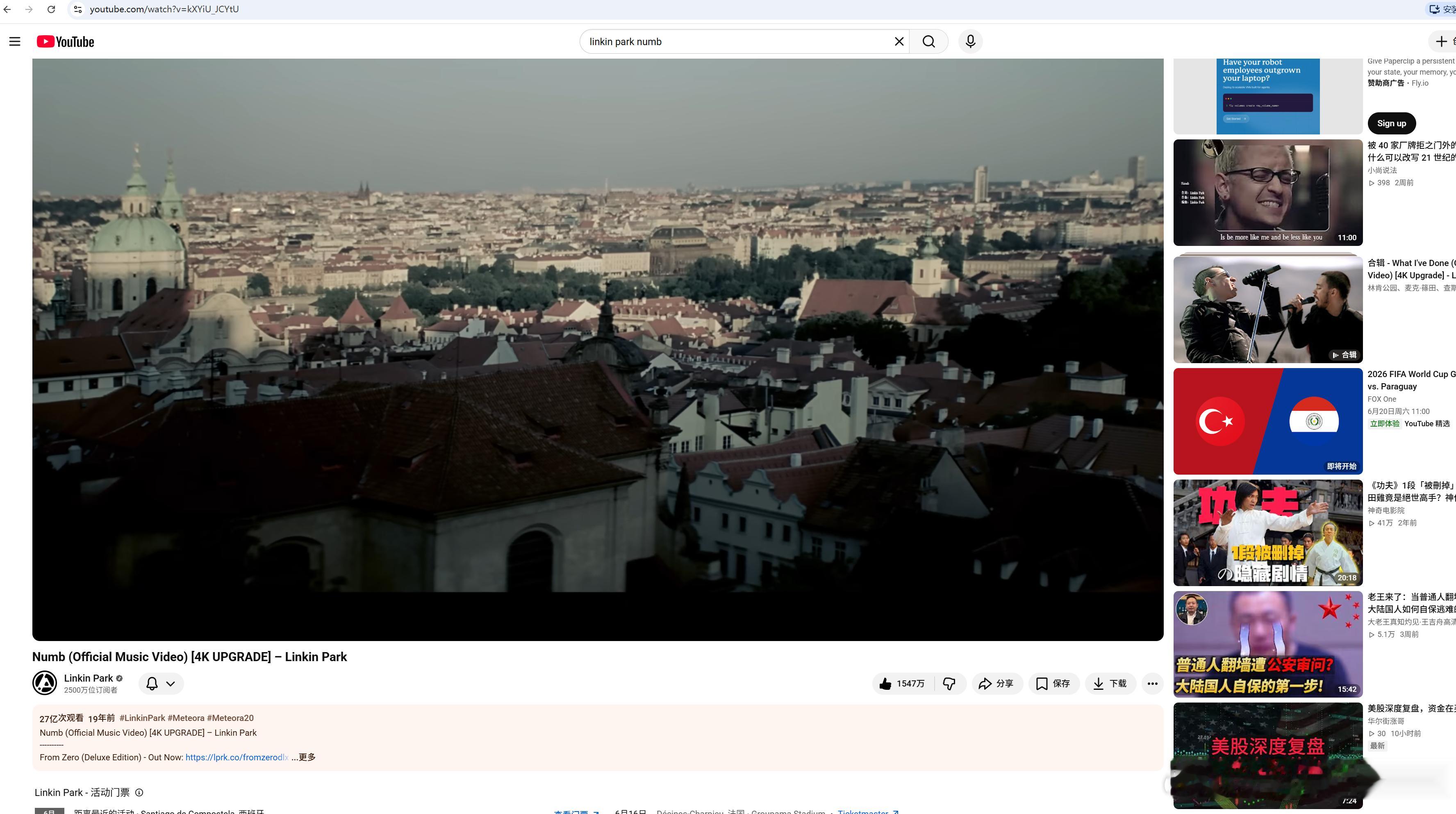This screenshot has width=1456, height=814.
Task: Open the Fly.io ad thumbnail
Action: click(x=1268, y=96)
